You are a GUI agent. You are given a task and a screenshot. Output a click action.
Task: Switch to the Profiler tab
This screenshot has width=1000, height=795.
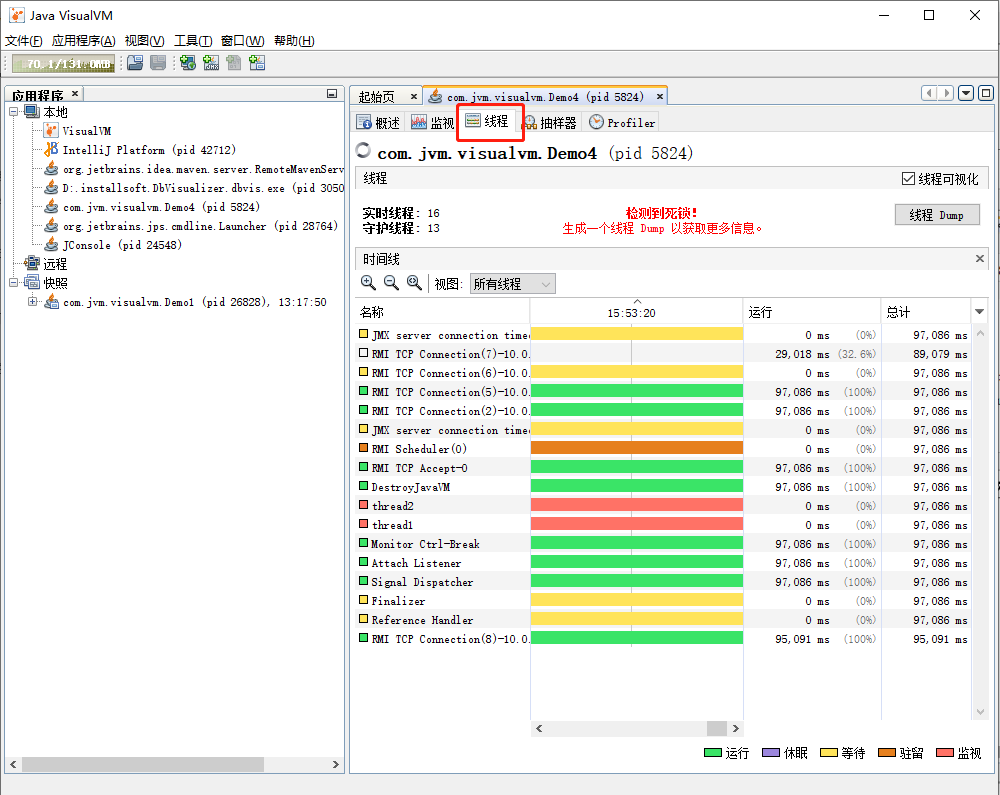[x=622, y=122]
